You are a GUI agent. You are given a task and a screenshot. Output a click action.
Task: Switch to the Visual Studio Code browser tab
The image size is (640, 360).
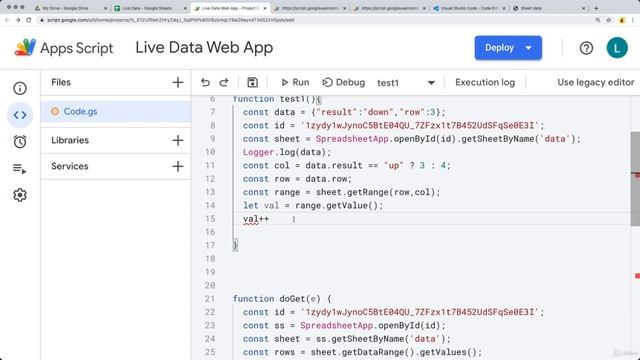click(469, 8)
